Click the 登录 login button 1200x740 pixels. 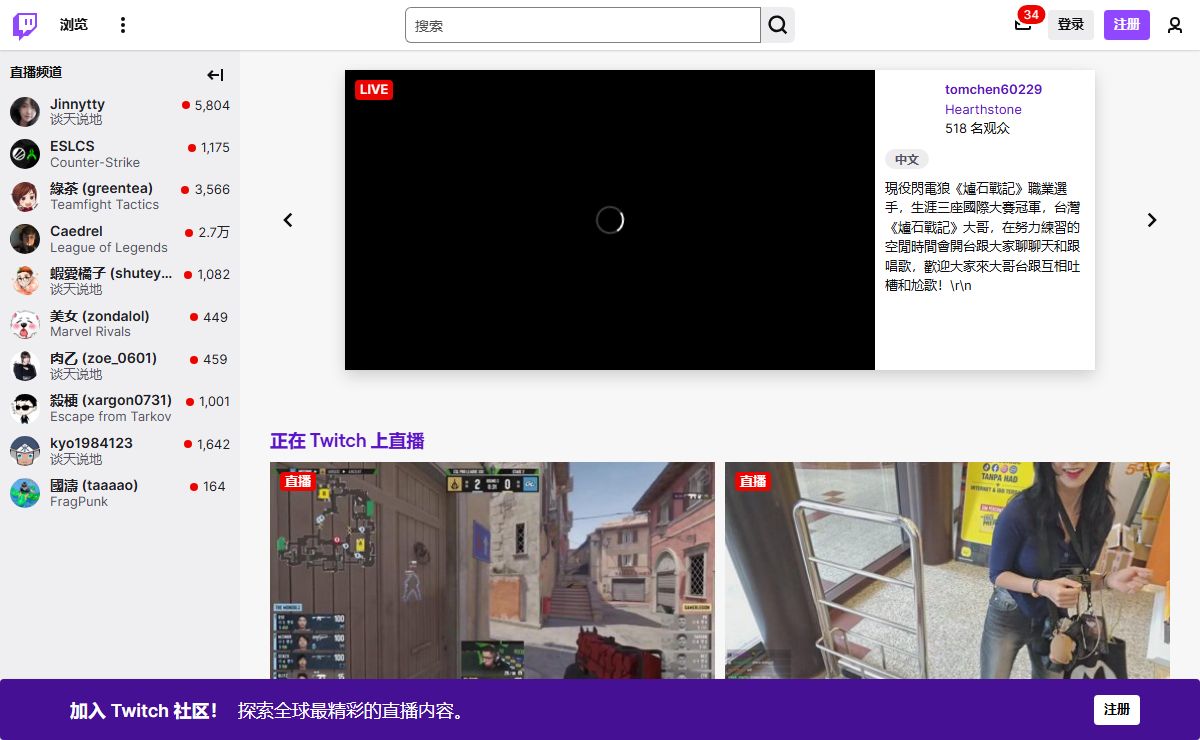1071,25
